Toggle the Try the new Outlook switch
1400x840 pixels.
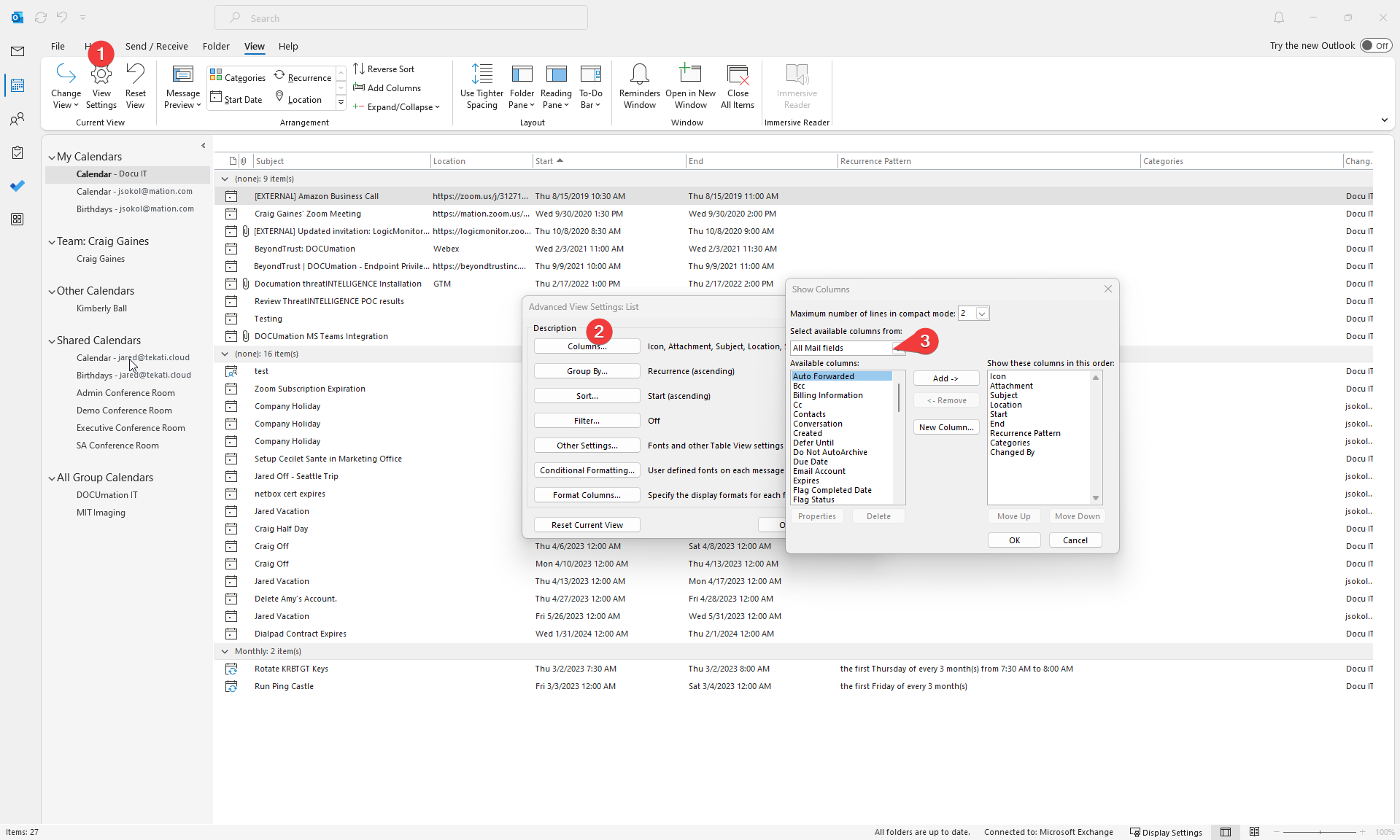click(x=1376, y=45)
